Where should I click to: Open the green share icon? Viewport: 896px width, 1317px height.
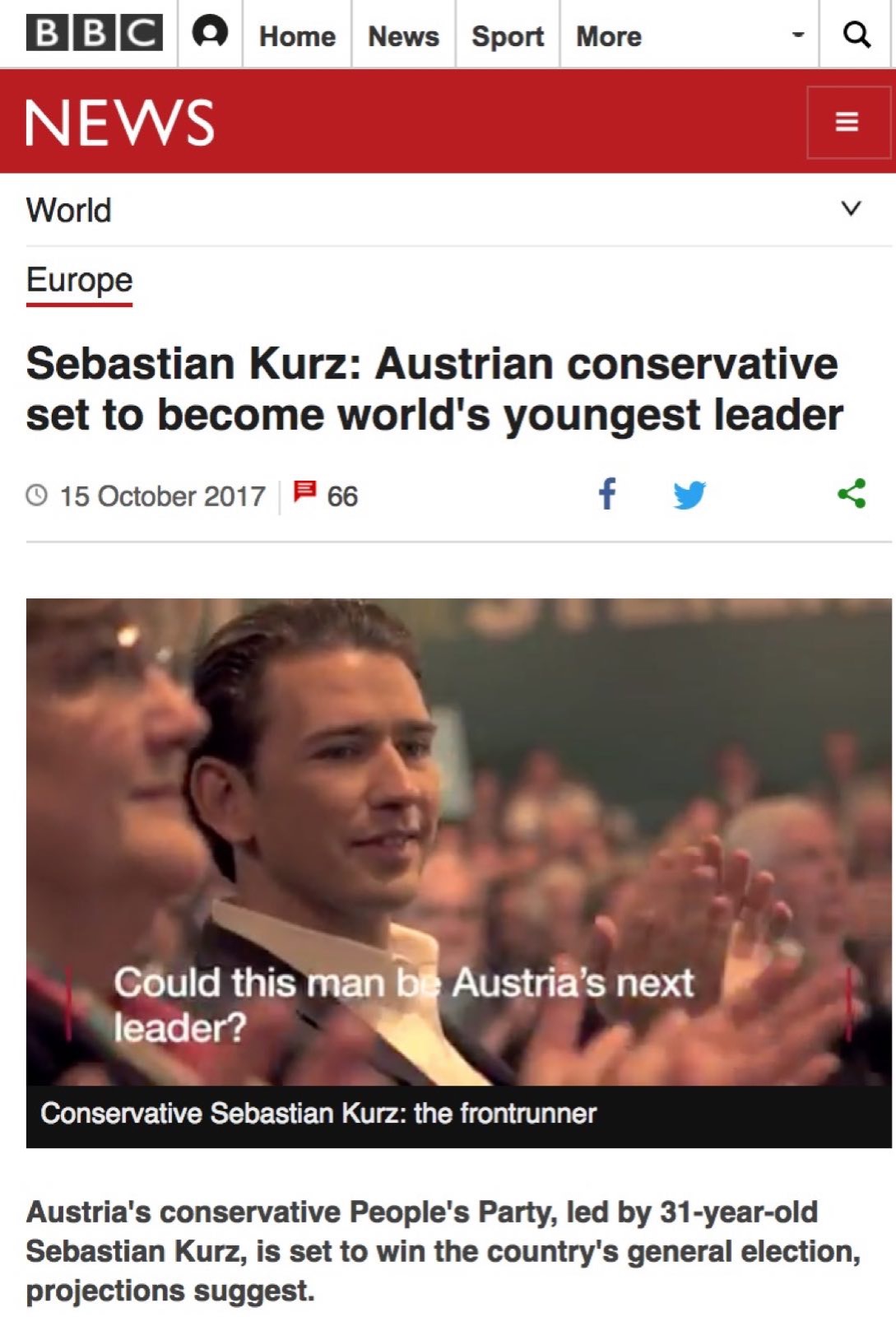pyautogui.click(x=852, y=493)
